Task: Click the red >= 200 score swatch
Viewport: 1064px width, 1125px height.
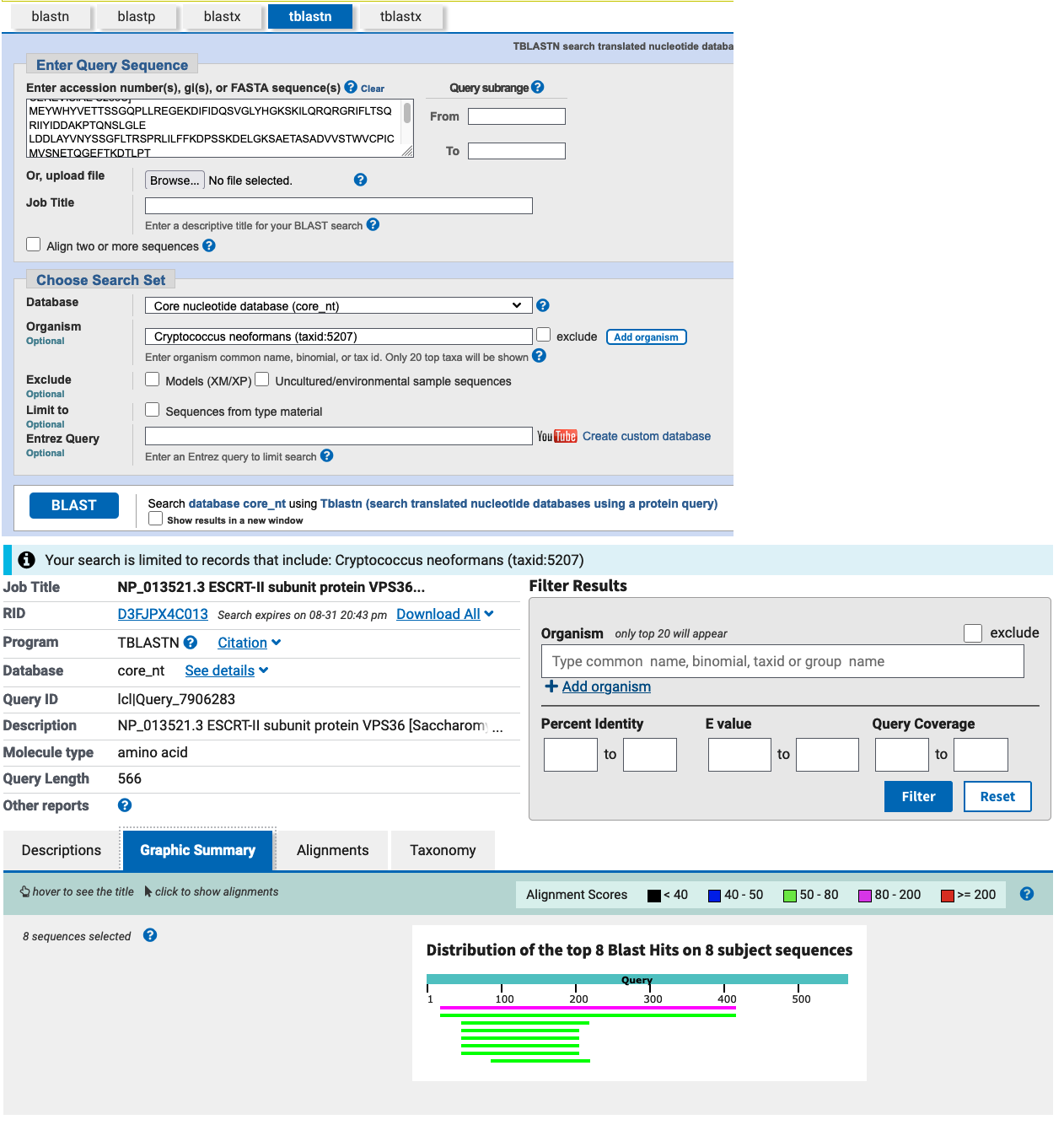Action: (x=948, y=896)
